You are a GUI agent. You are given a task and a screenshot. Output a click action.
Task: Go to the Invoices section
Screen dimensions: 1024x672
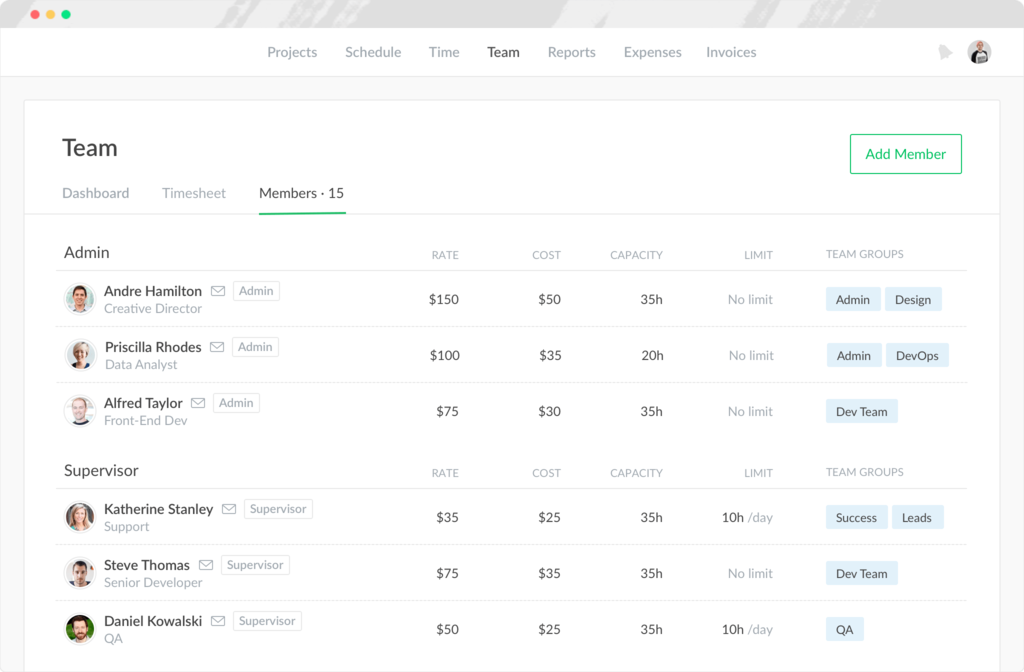(x=731, y=52)
